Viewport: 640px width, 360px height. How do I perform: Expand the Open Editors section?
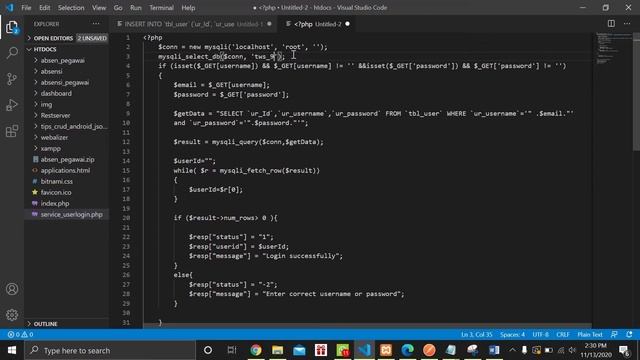[67, 38]
